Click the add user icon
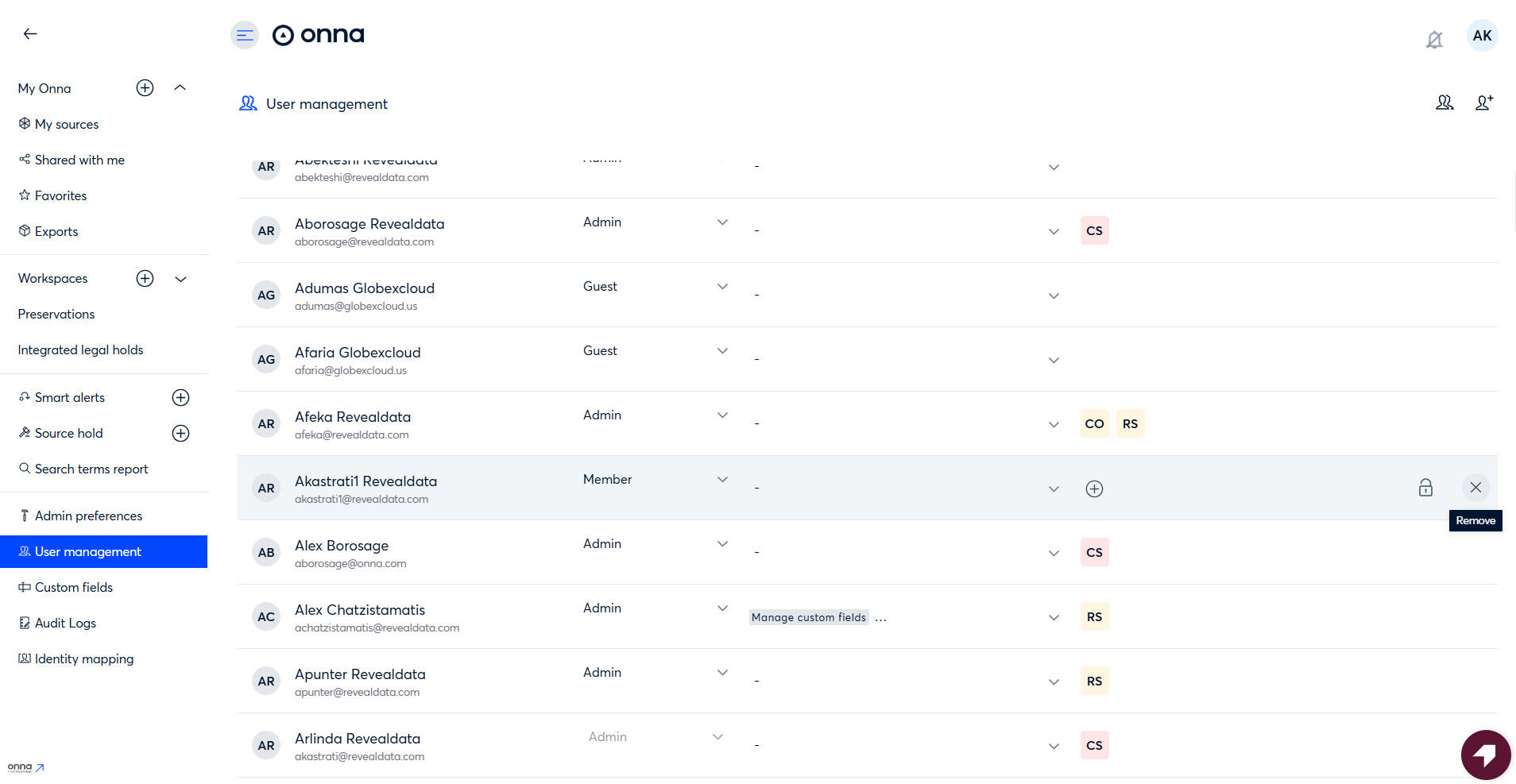This screenshot has height=784, width=1516. pos(1483,102)
